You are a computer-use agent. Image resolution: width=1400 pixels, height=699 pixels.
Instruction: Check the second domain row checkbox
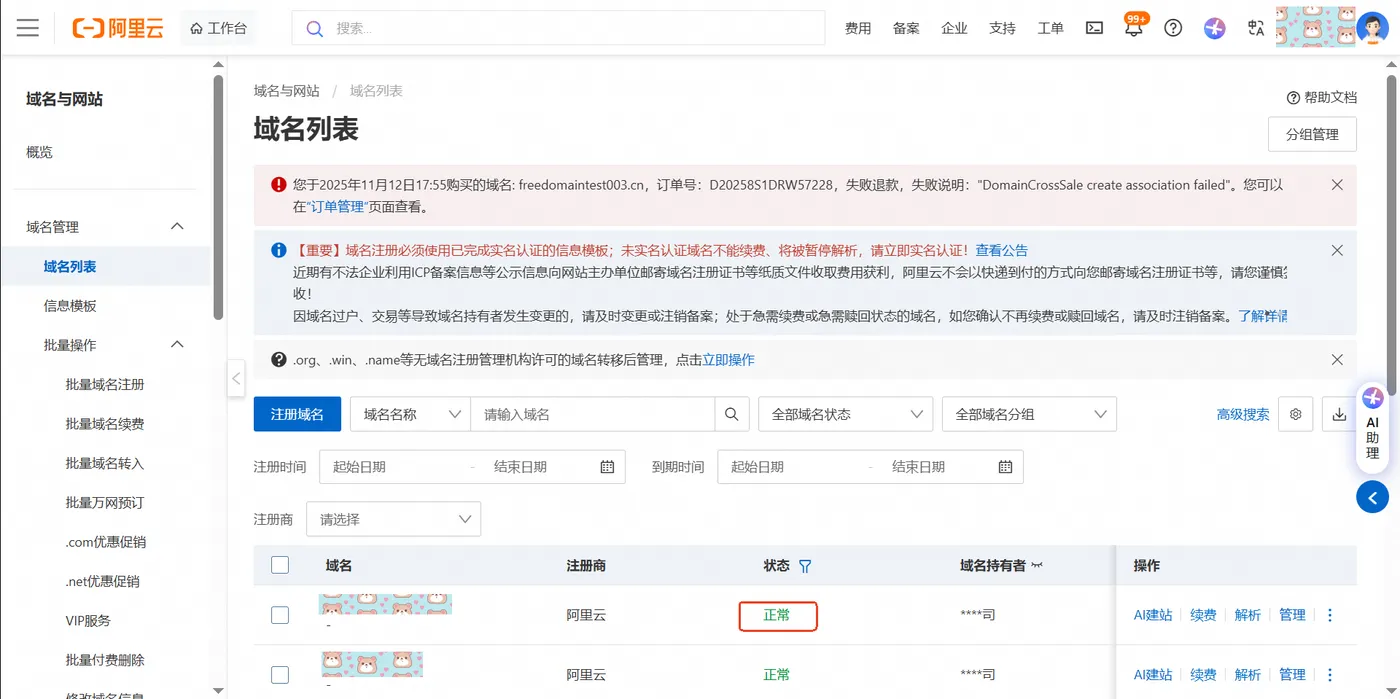279,673
